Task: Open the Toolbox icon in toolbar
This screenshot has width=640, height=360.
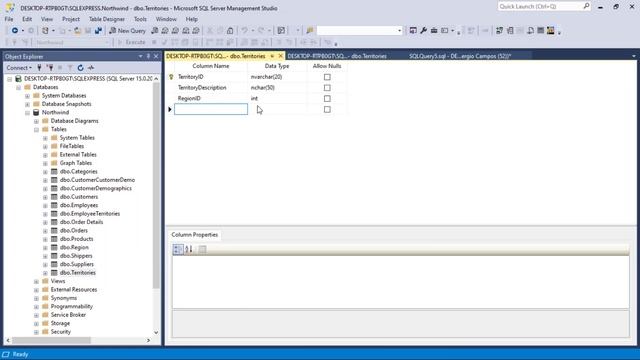Action: (x=434, y=31)
